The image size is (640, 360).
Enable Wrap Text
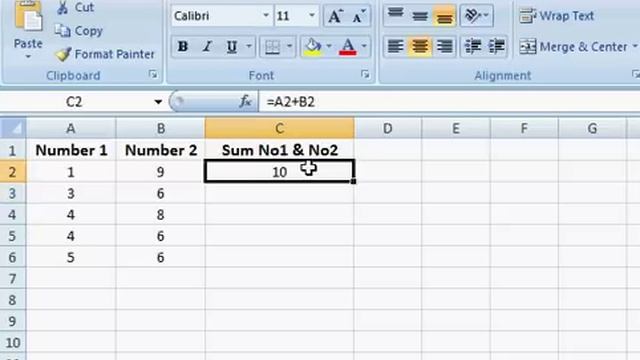click(x=557, y=16)
